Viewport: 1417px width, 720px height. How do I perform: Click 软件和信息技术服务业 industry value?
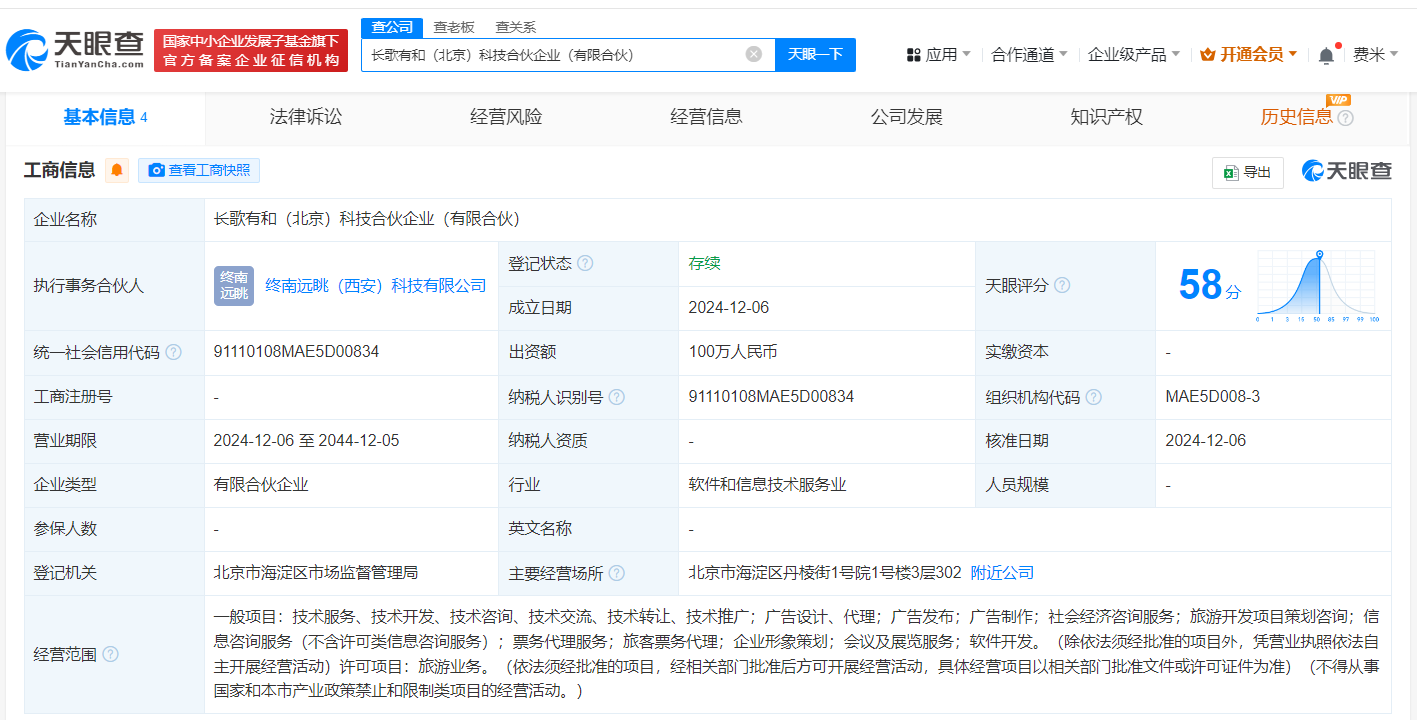coord(767,485)
